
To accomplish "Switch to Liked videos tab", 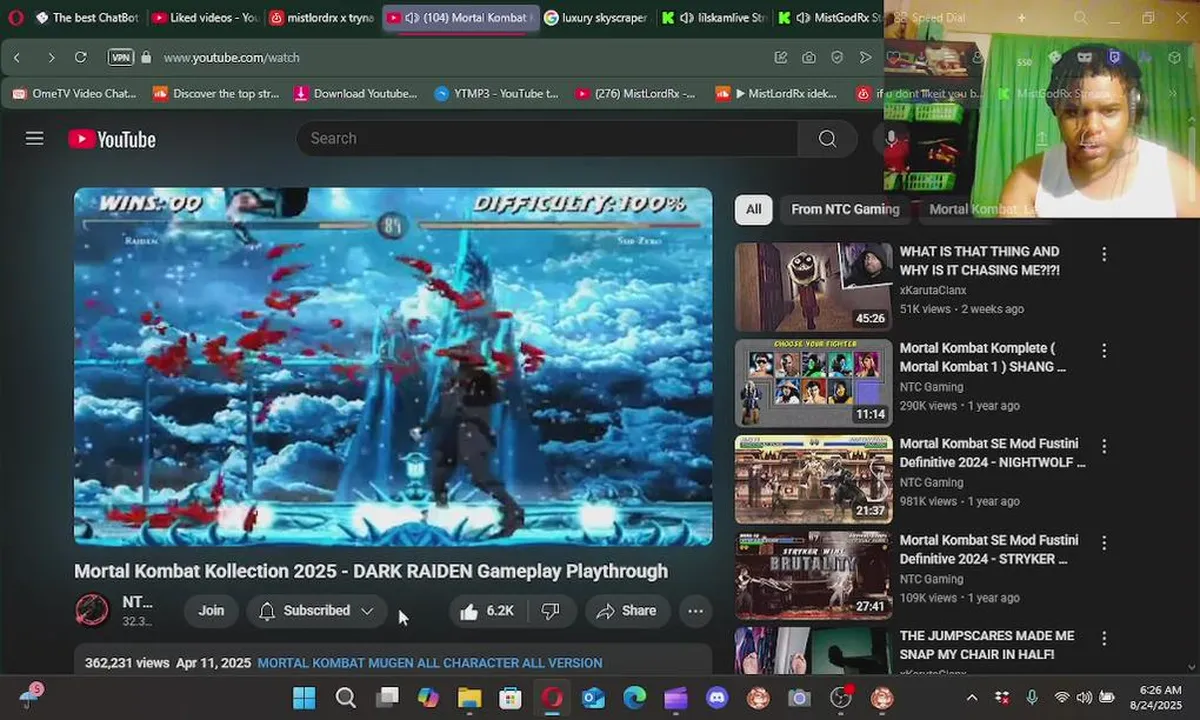I will click(205, 18).
